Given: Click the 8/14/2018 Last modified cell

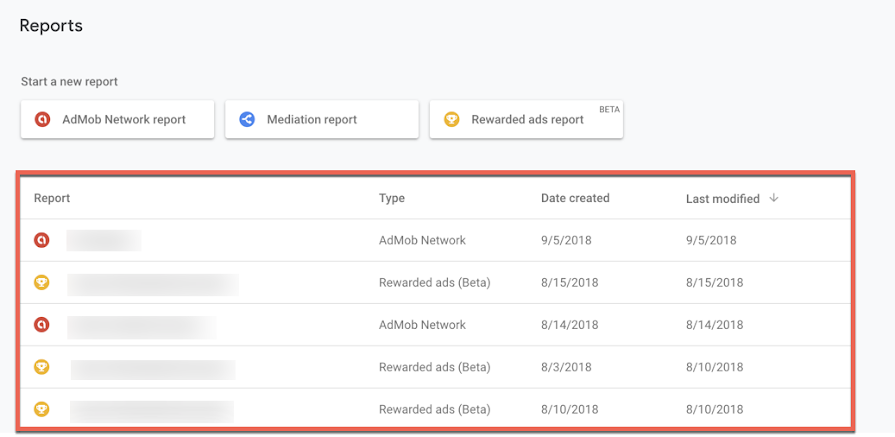Looking at the screenshot, I should coord(715,325).
